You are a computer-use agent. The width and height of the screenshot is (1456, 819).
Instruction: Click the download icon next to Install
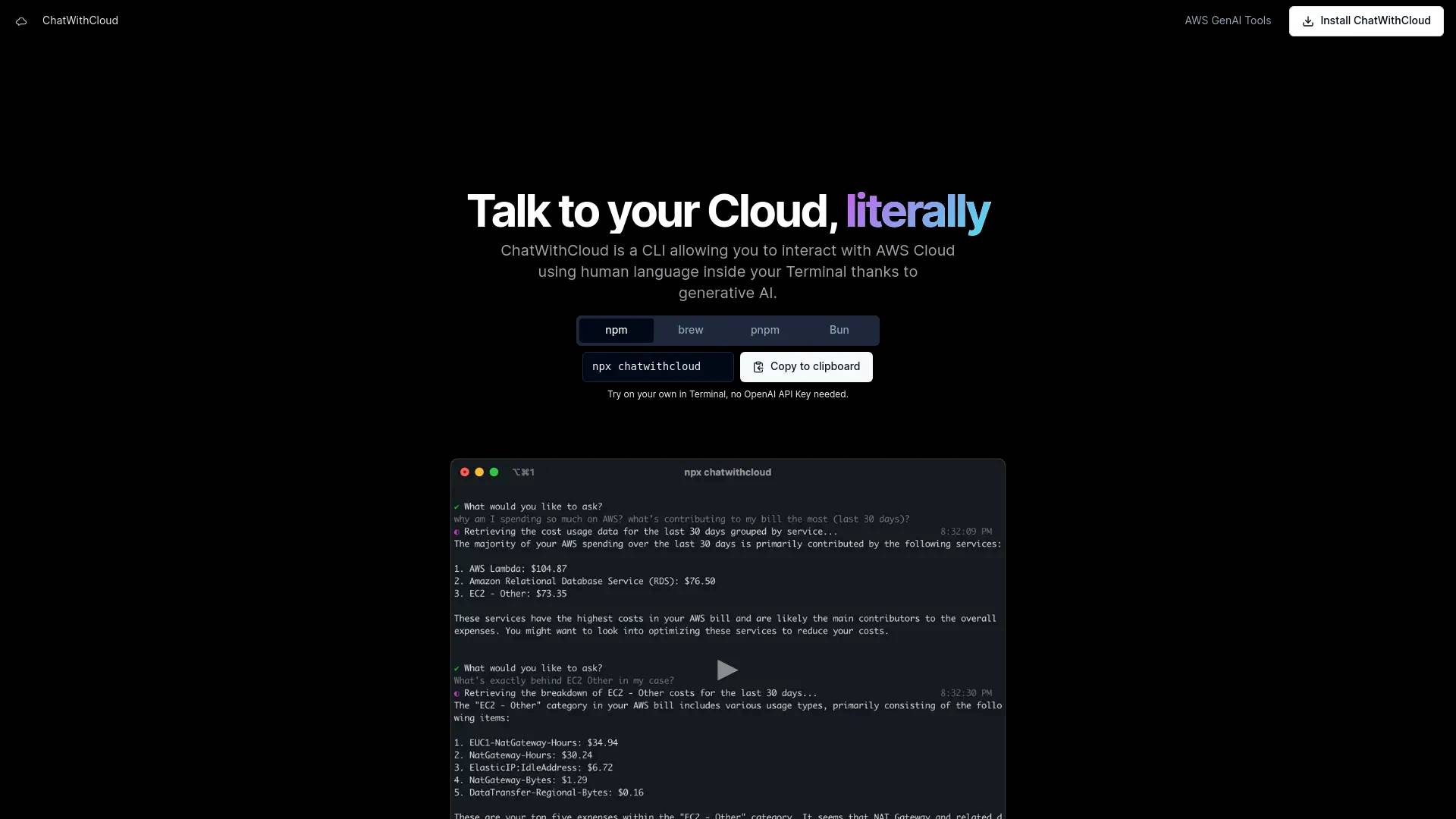click(x=1310, y=21)
